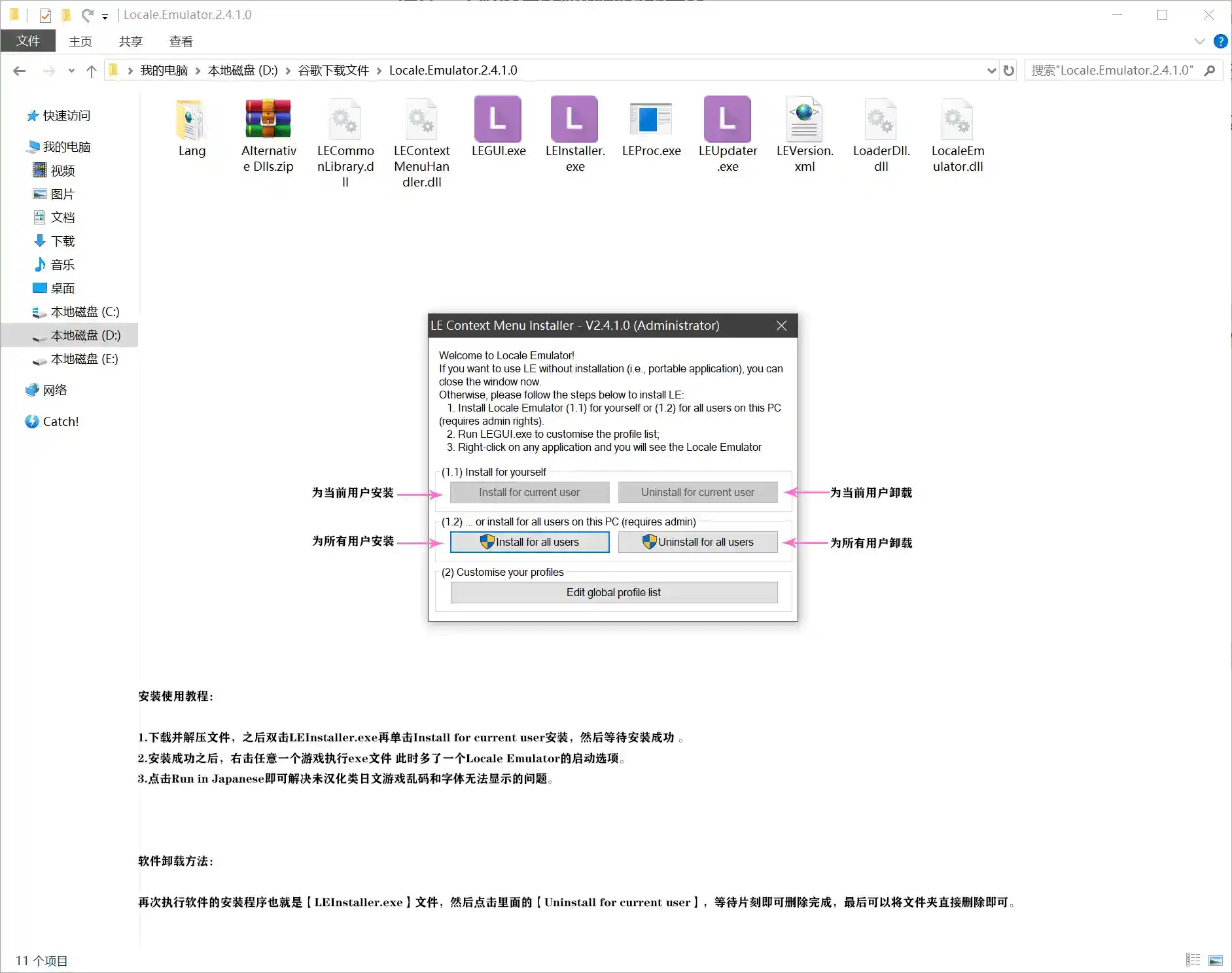Viewport: 1232px width, 973px height.
Task: Launch LEInstaller.exe
Action: [x=574, y=120]
